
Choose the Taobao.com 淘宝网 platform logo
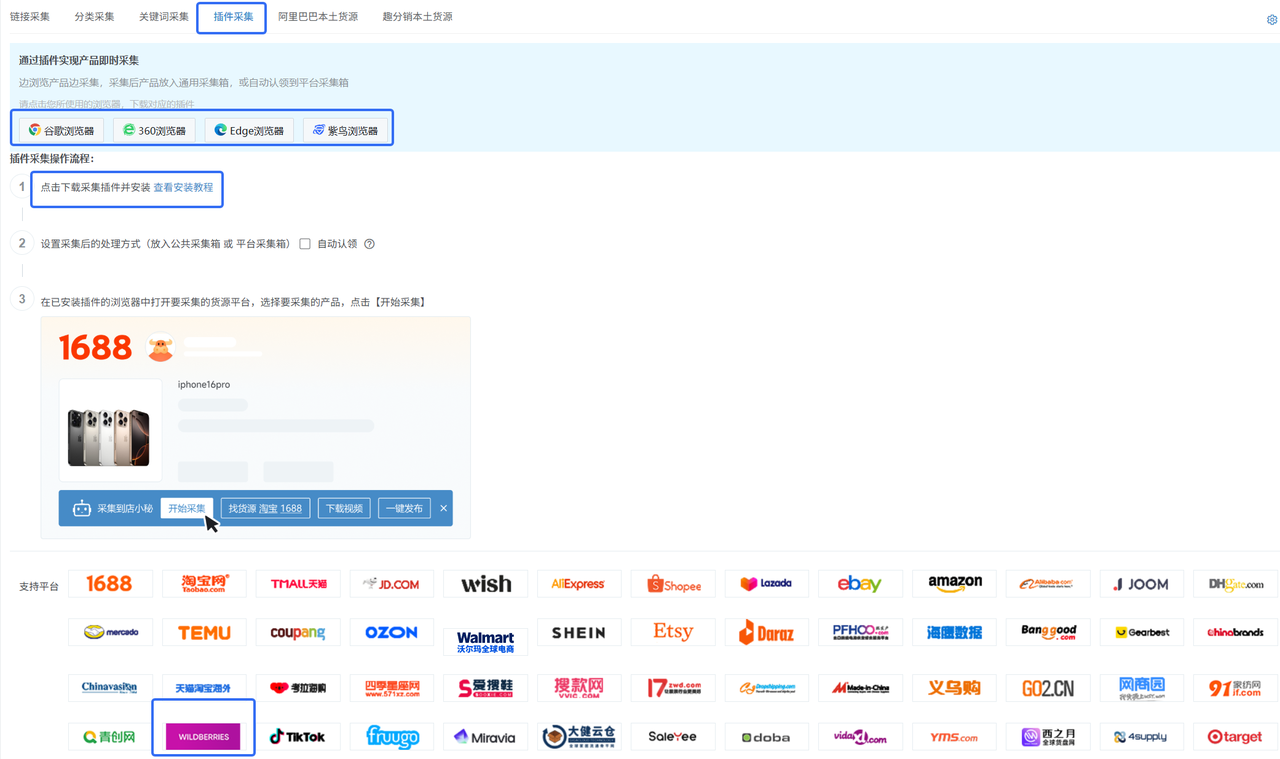(x=204, y=584)
